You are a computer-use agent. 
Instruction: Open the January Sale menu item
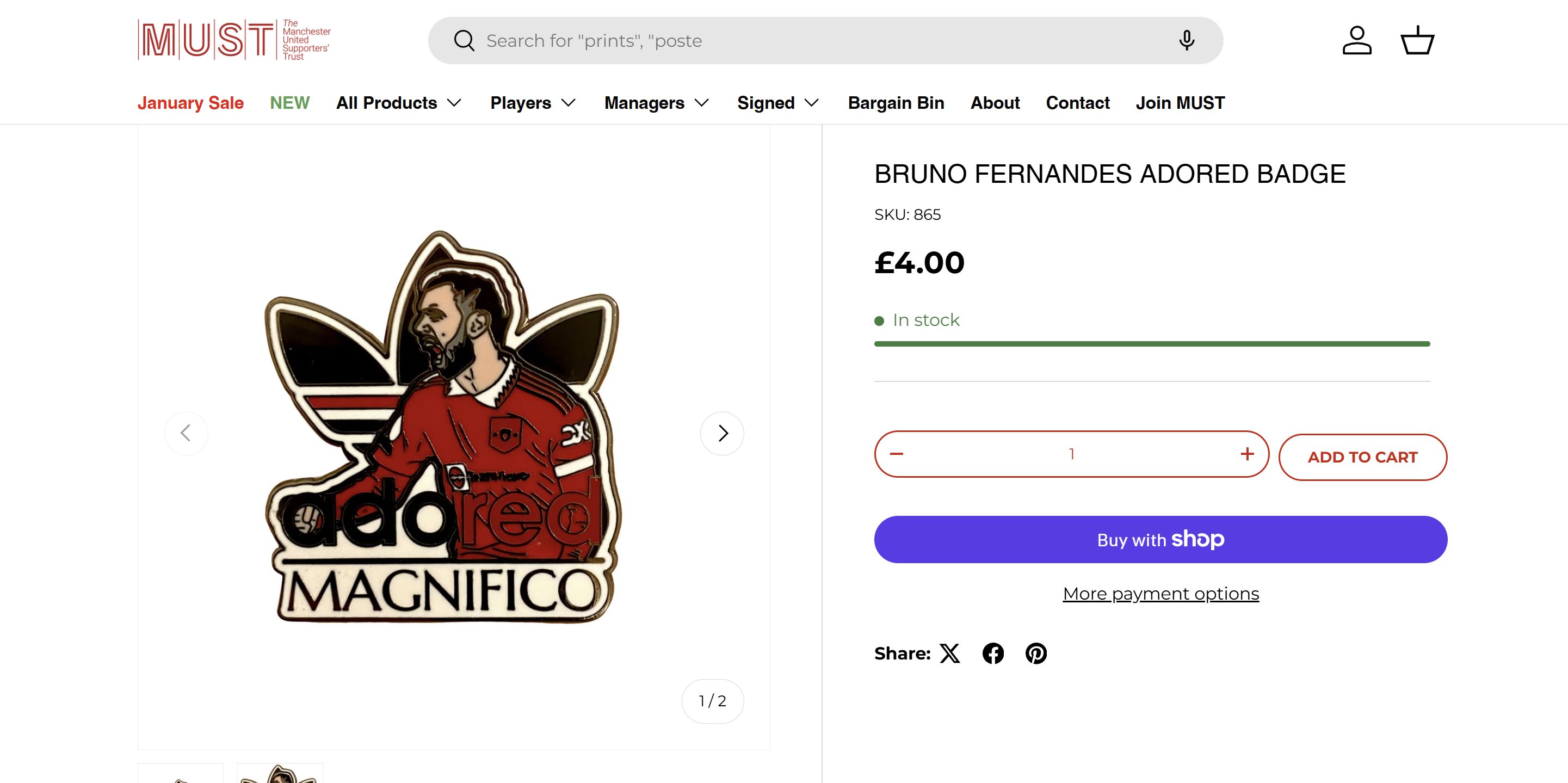(190, 103)
